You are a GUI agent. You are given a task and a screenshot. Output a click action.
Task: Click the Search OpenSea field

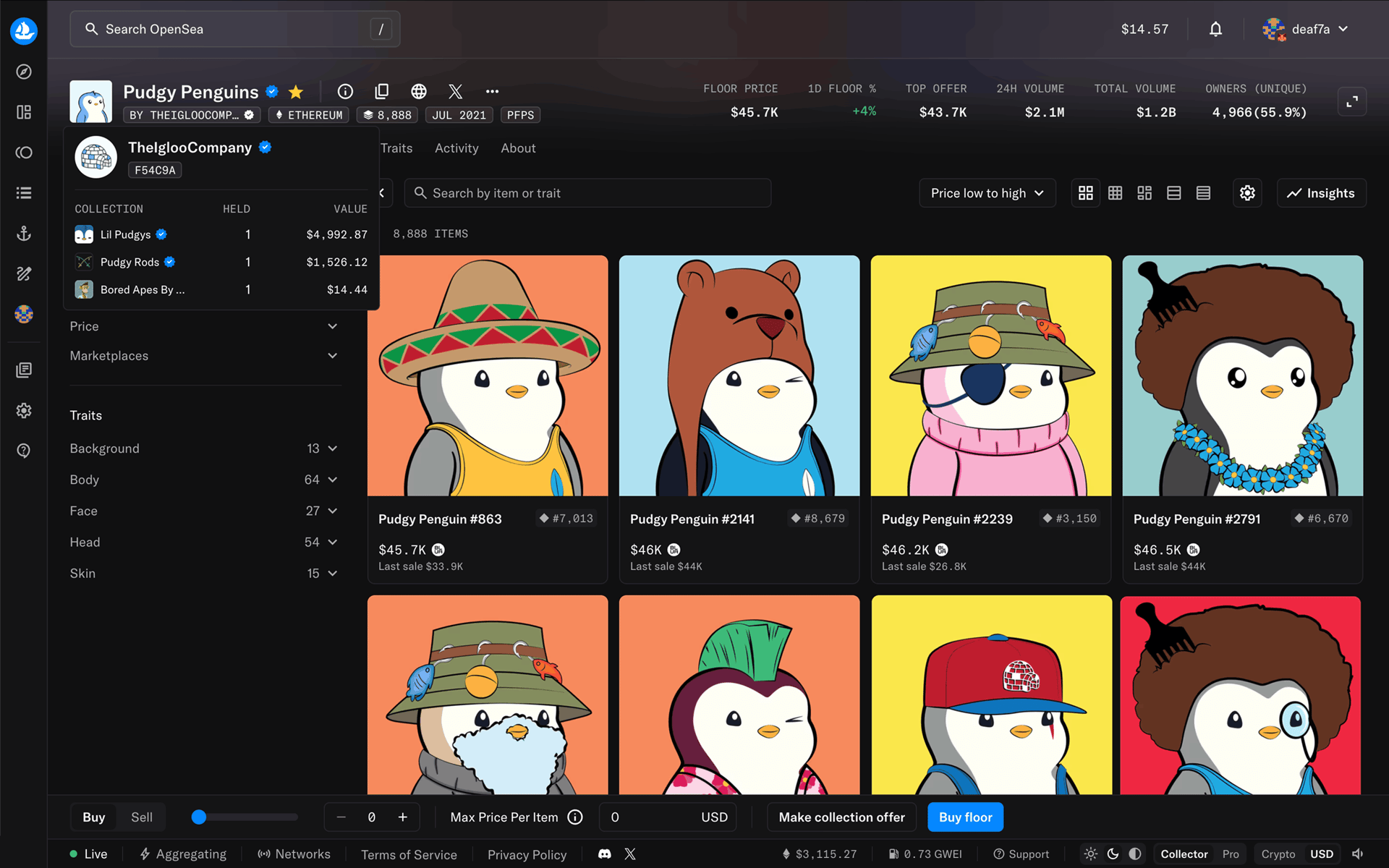[235, 29]
